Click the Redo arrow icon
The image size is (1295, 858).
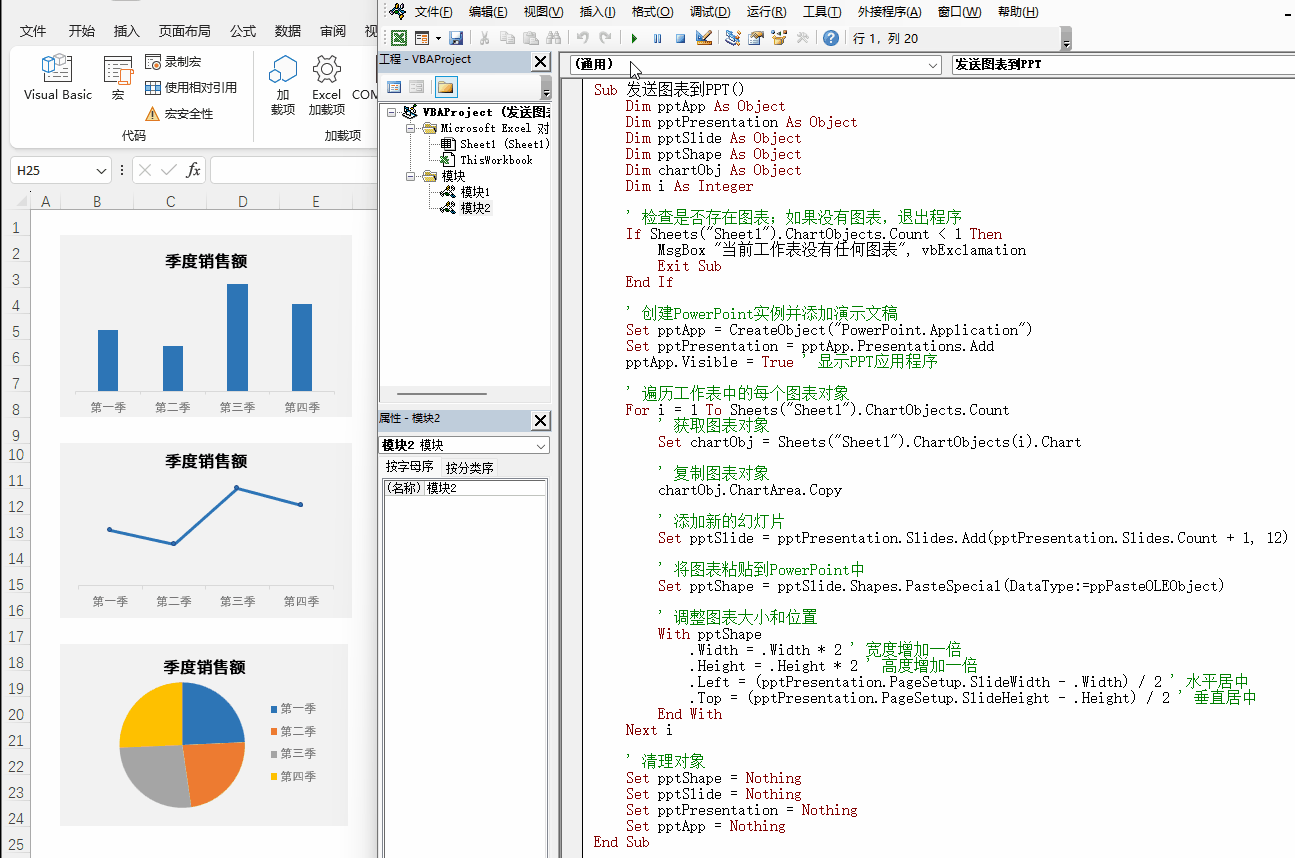(x=605, y=38)
